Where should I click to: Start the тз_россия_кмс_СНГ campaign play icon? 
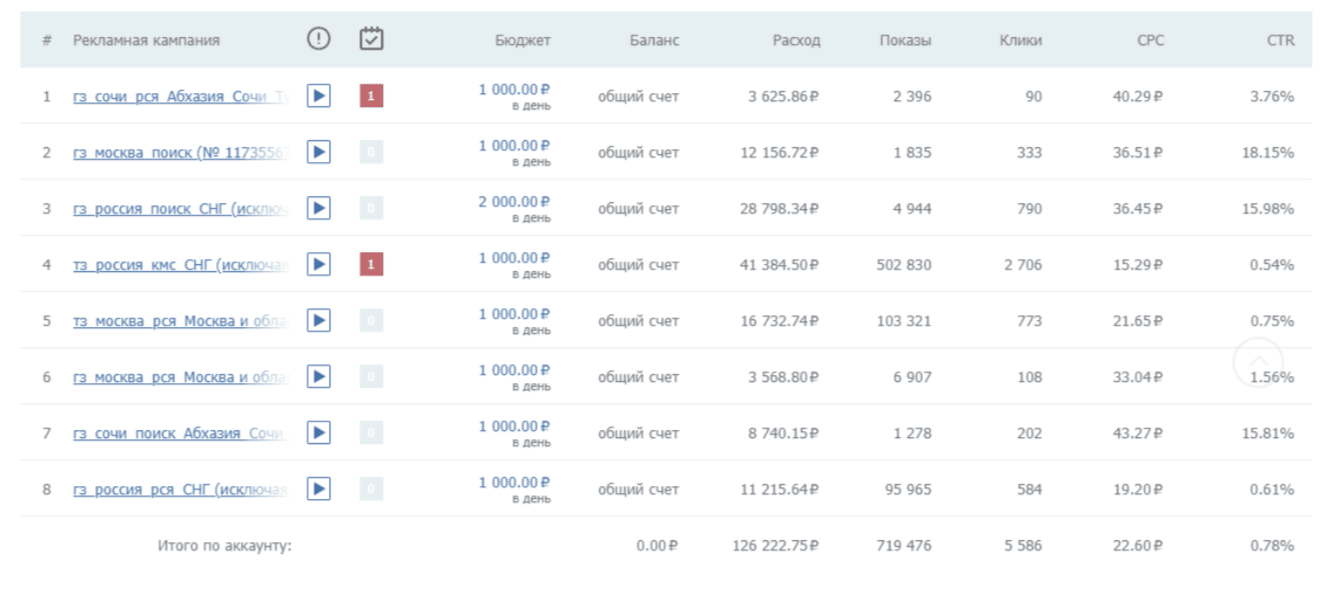[318, 264]
